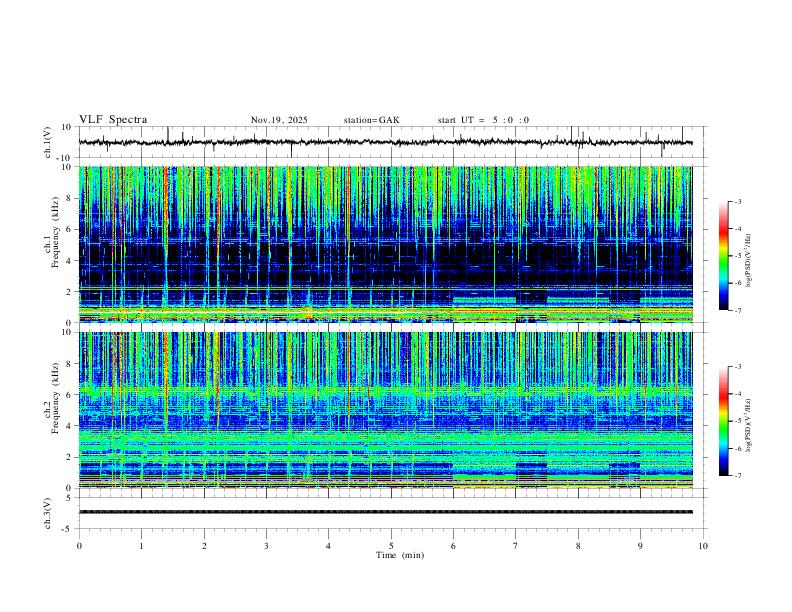
Task: Click the '-7' value on ch.2 colorbar
Action: click(x=737, y=475)
